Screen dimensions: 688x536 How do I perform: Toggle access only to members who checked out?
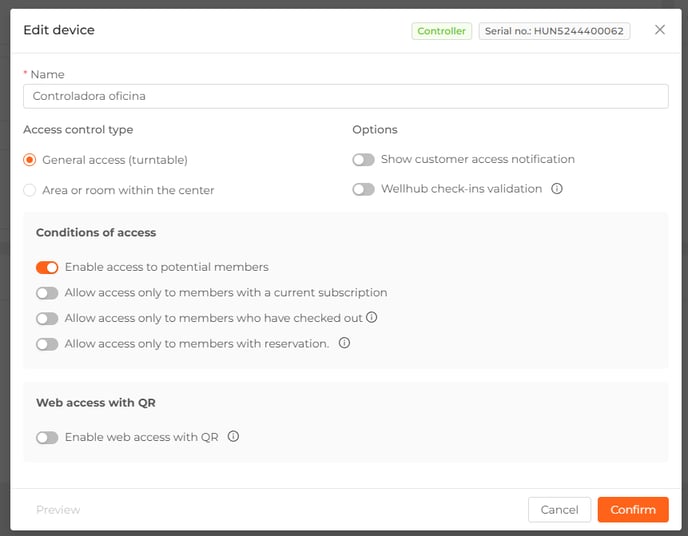(x=47, y=318)
